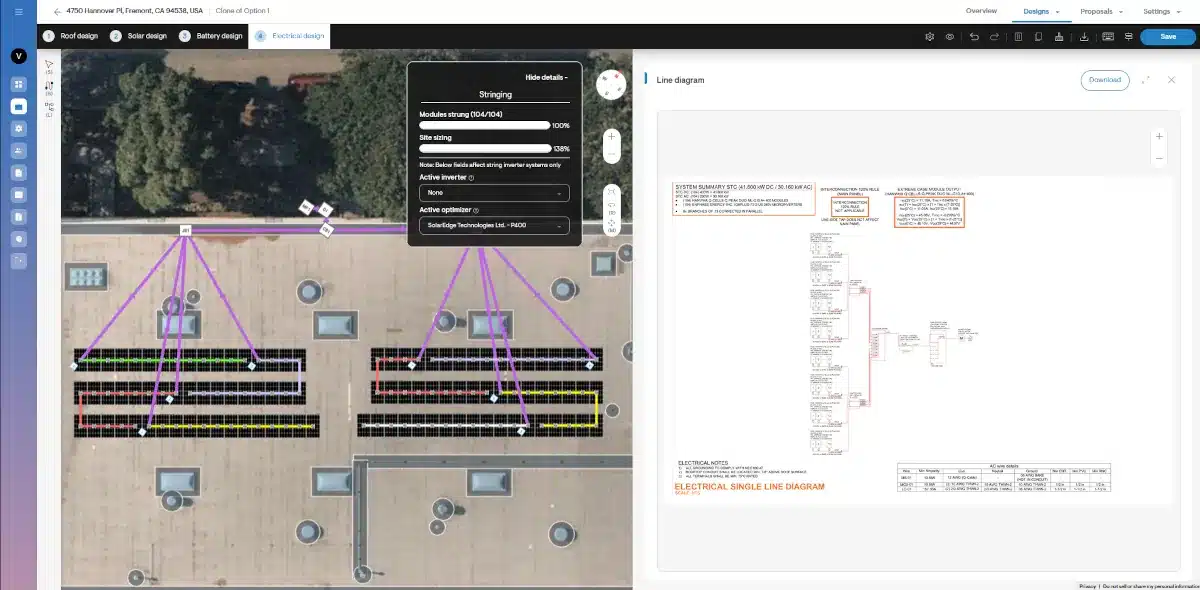Expand the line diagram panel to fullscreen
The width and height of the screenshot is (1200, 590).
1145,80
